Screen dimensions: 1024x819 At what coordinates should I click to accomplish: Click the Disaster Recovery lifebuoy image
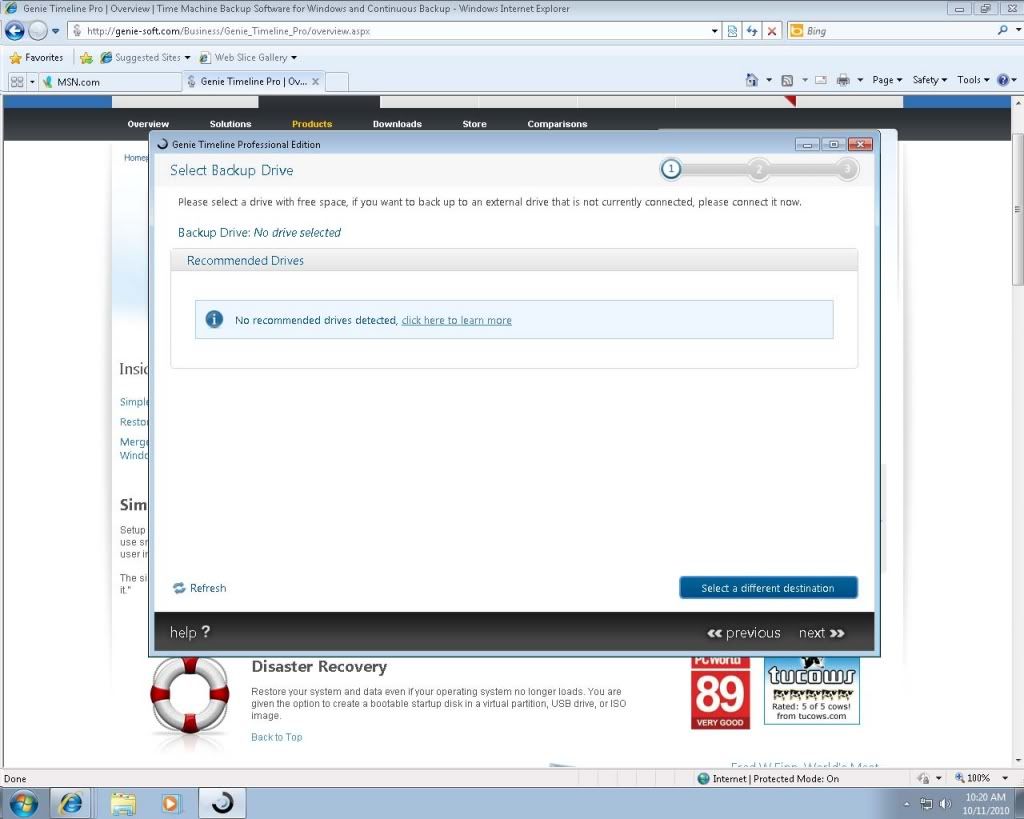189,696
